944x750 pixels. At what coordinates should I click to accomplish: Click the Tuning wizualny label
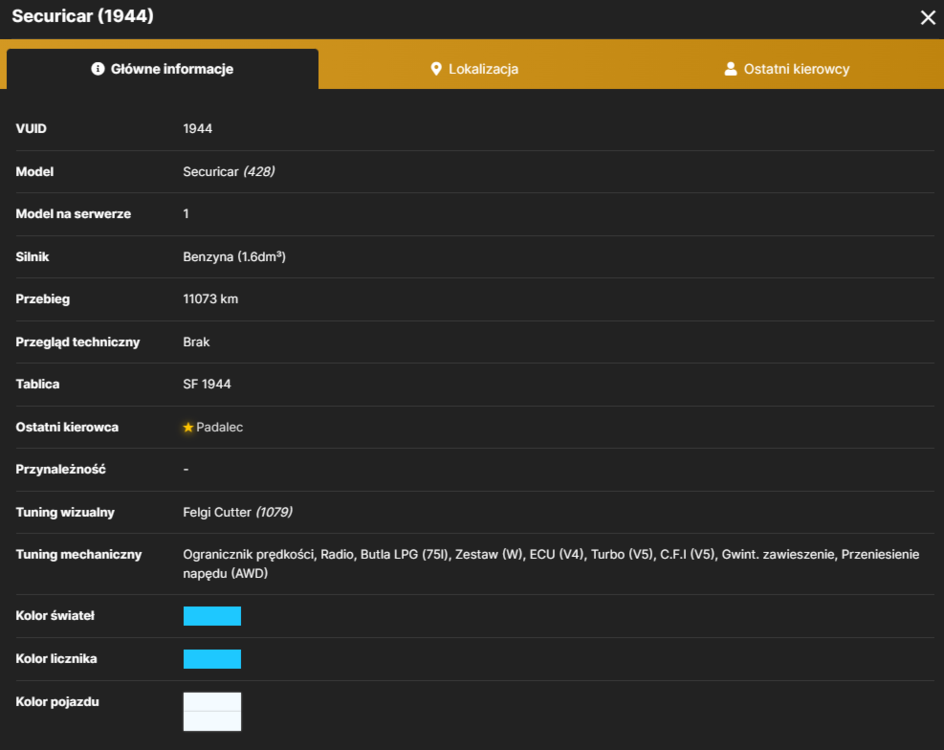(65, 512)
